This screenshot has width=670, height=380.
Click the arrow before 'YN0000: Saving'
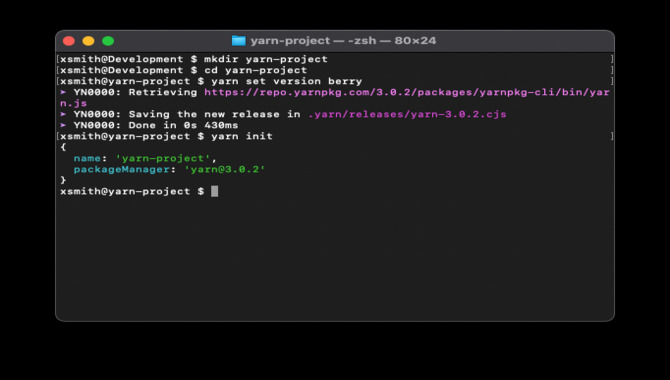coord(63,114)
